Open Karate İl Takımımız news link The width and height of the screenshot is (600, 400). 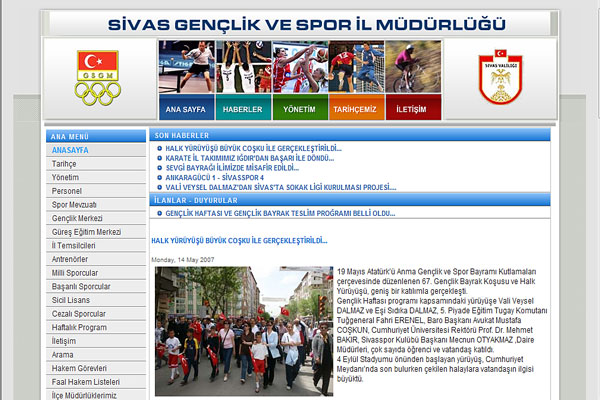(x=249, y=158)
